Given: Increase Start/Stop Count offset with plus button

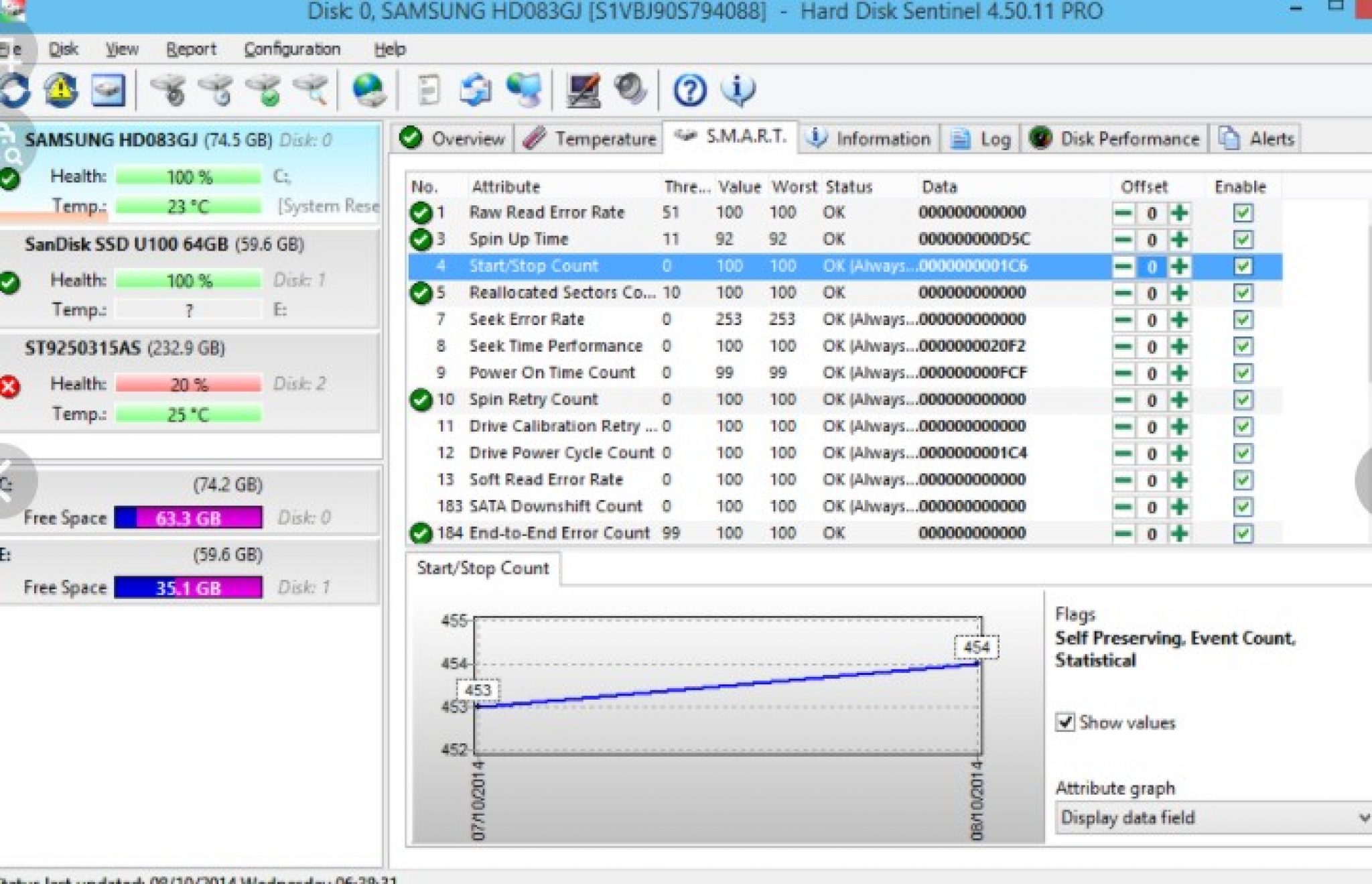Looking at the screenshot, I should pyautogui.click(x=1180, y=266).
